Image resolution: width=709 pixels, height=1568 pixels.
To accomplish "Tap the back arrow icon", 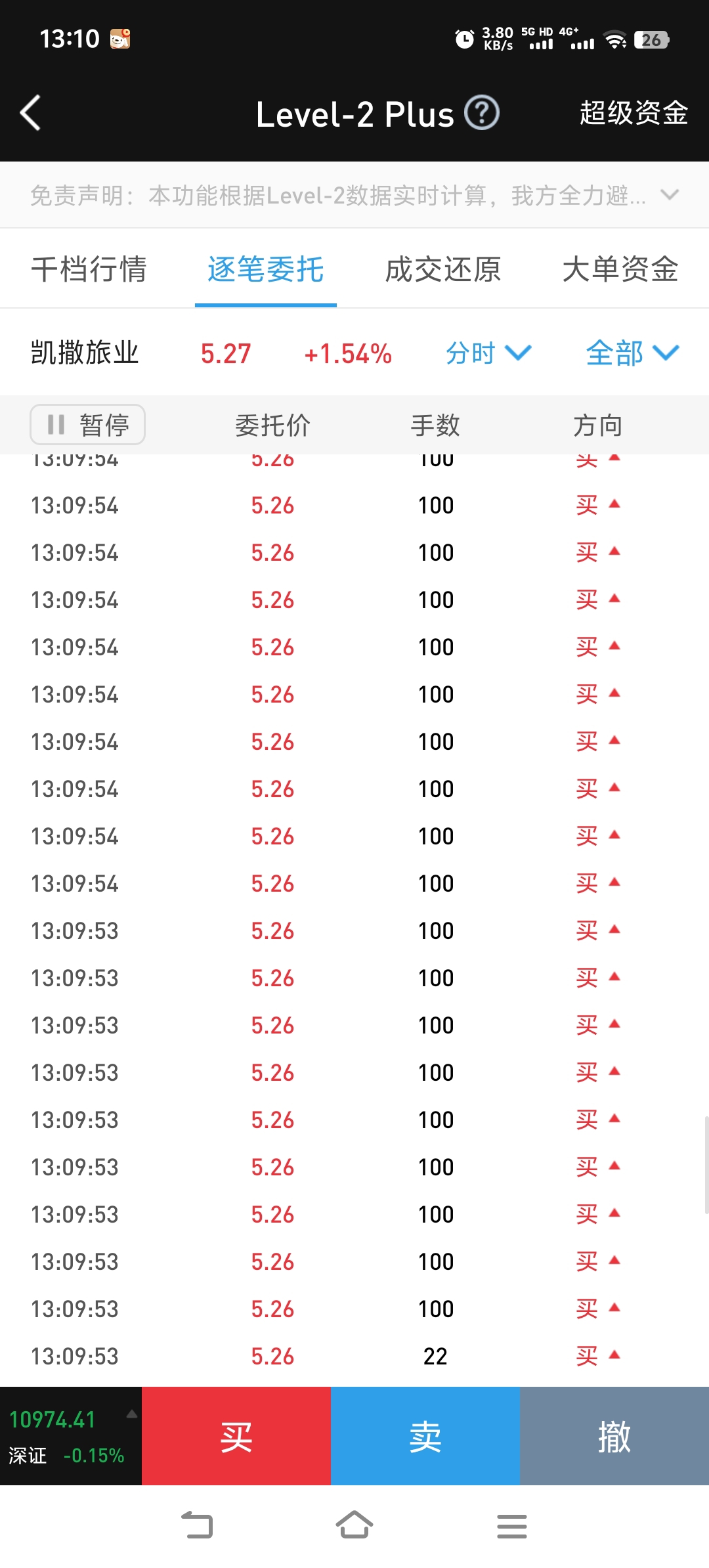I will tap(30, 113).
